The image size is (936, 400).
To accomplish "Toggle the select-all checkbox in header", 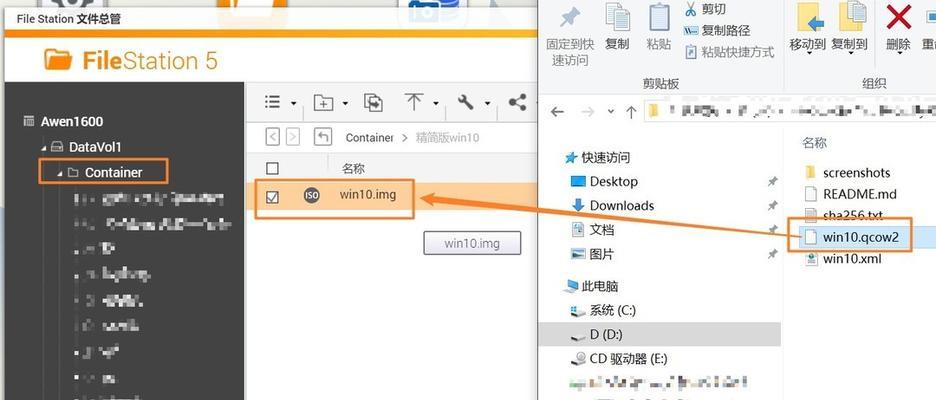I will click(x=272, y=168).
